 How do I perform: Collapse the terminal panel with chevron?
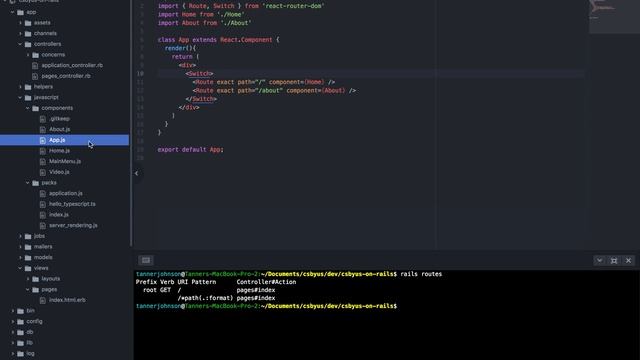point(599,260)
